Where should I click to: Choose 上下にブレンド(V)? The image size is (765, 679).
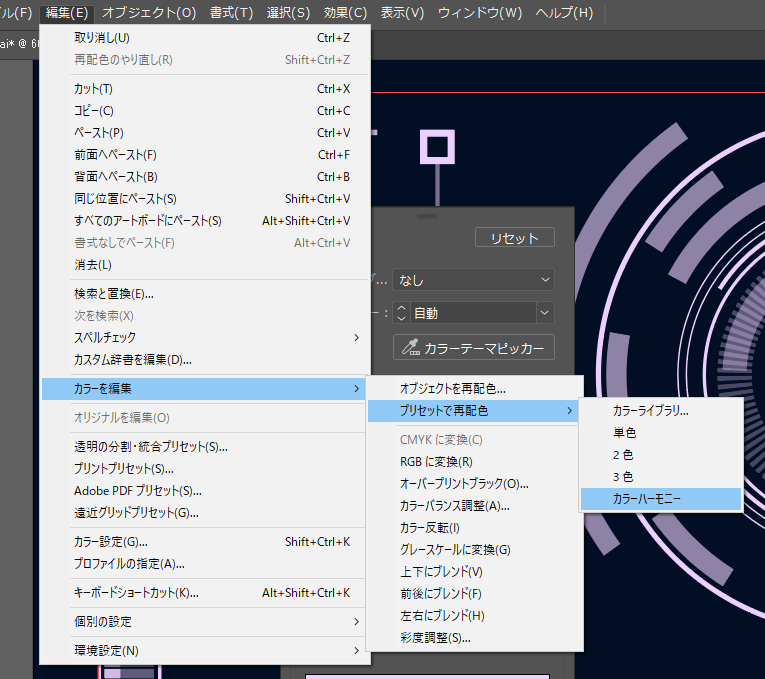point(474,572)
